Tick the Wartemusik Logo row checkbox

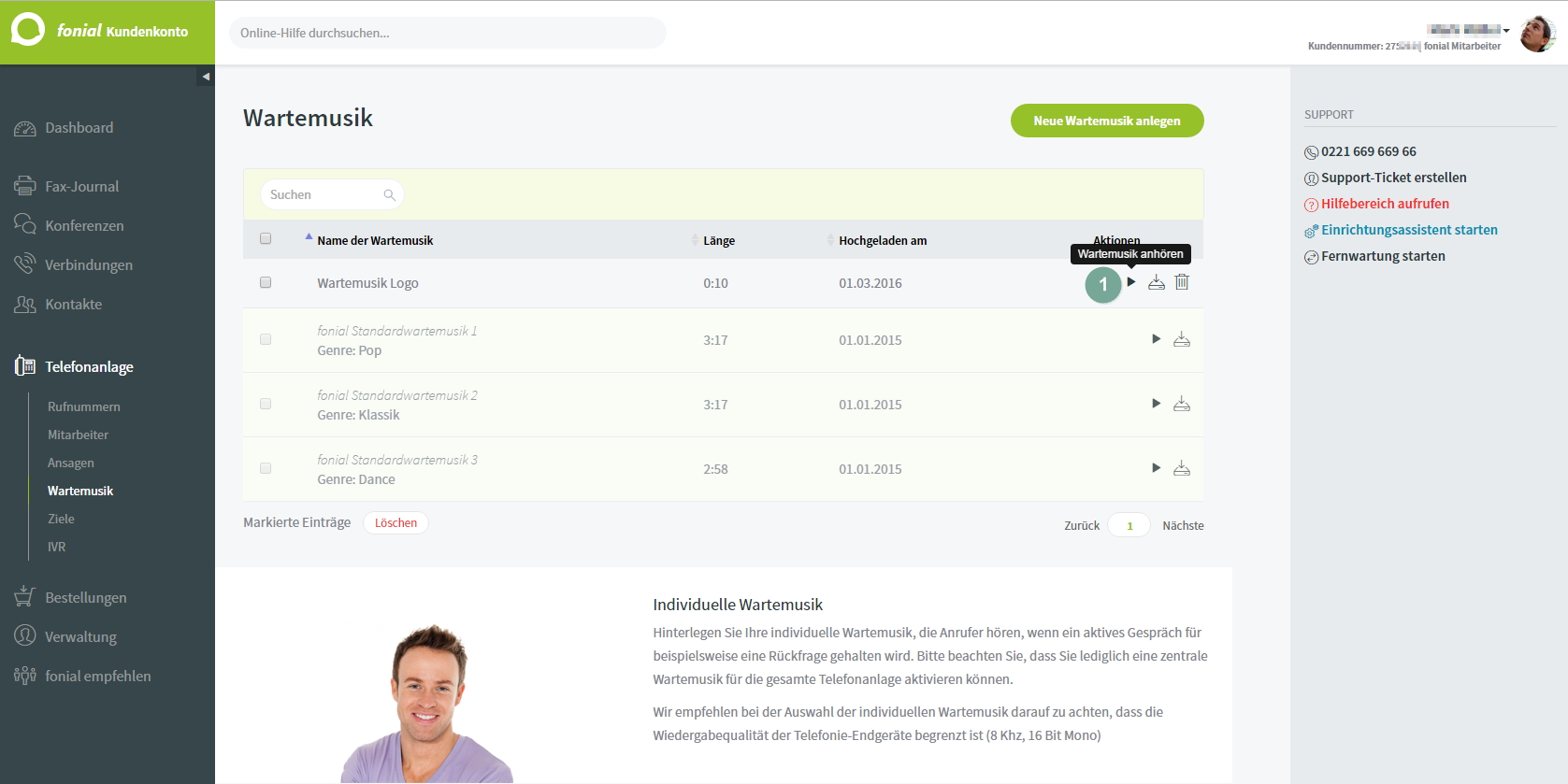(x=266, y=282)
